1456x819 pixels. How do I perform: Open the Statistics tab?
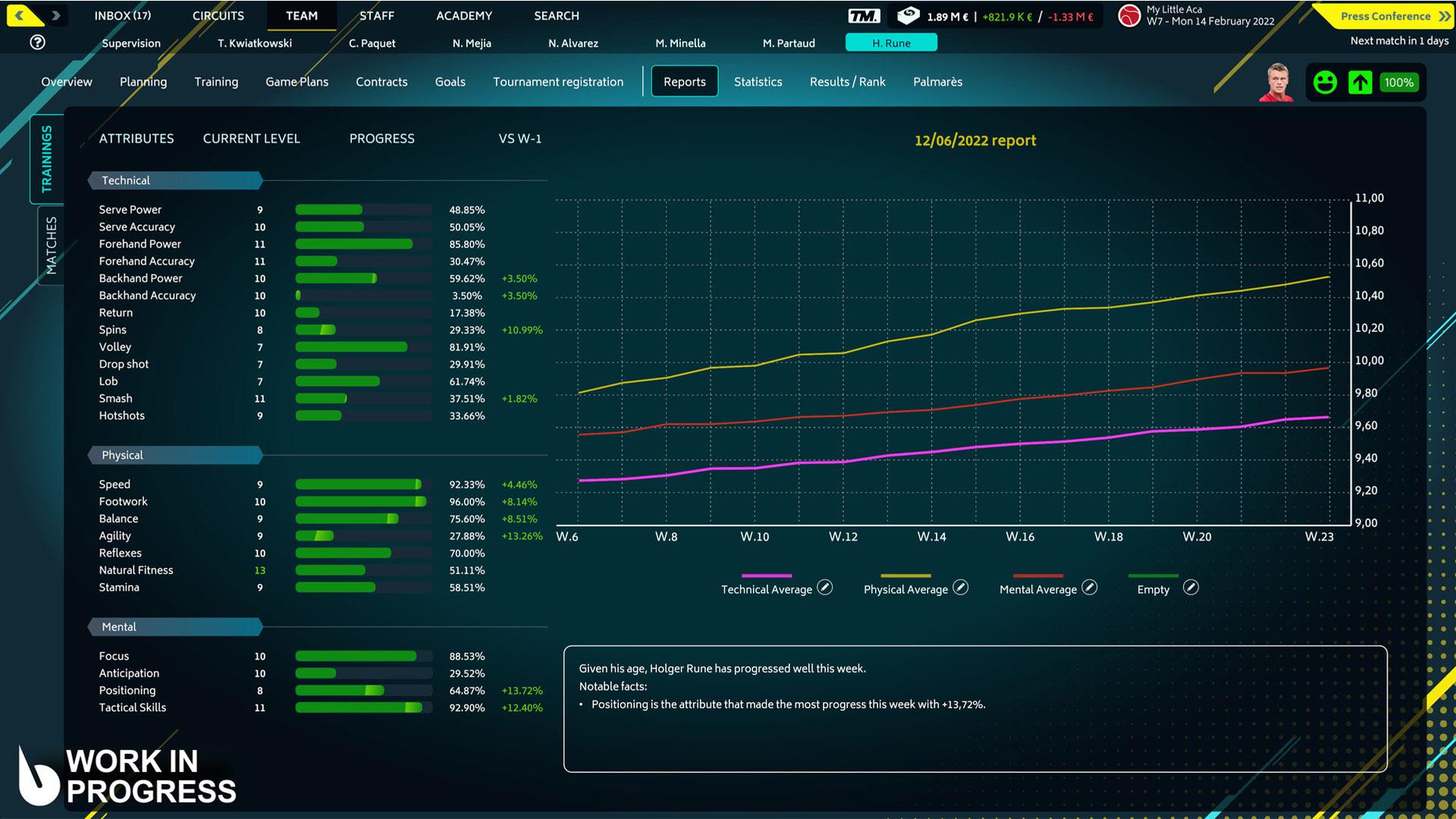[x=758, y=82]
